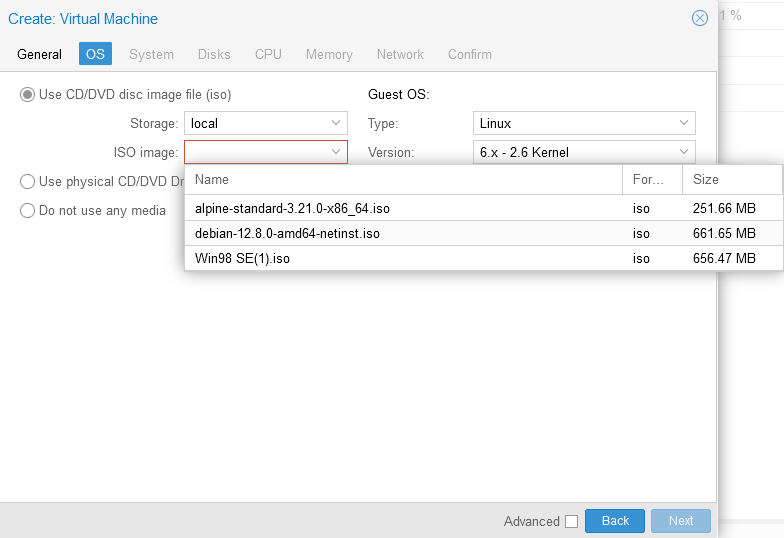Collapse the ISO image dropdown arrow
784x538 pixels.
(336, 152)
